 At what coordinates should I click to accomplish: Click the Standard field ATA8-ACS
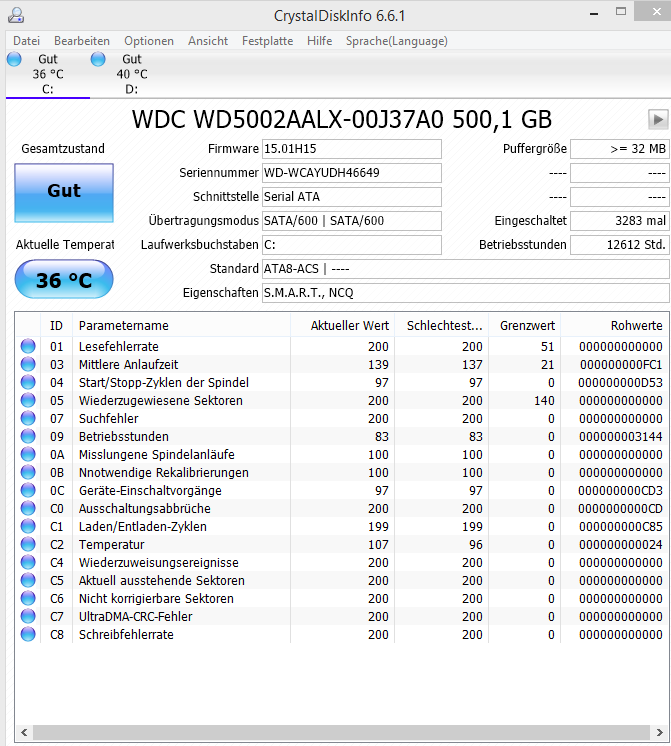[466, 269]
